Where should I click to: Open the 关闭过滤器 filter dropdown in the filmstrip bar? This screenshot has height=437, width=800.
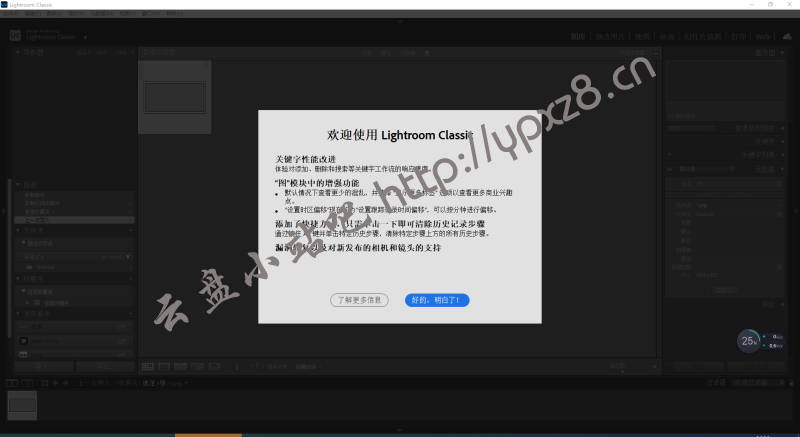click(x=759, y=383)
